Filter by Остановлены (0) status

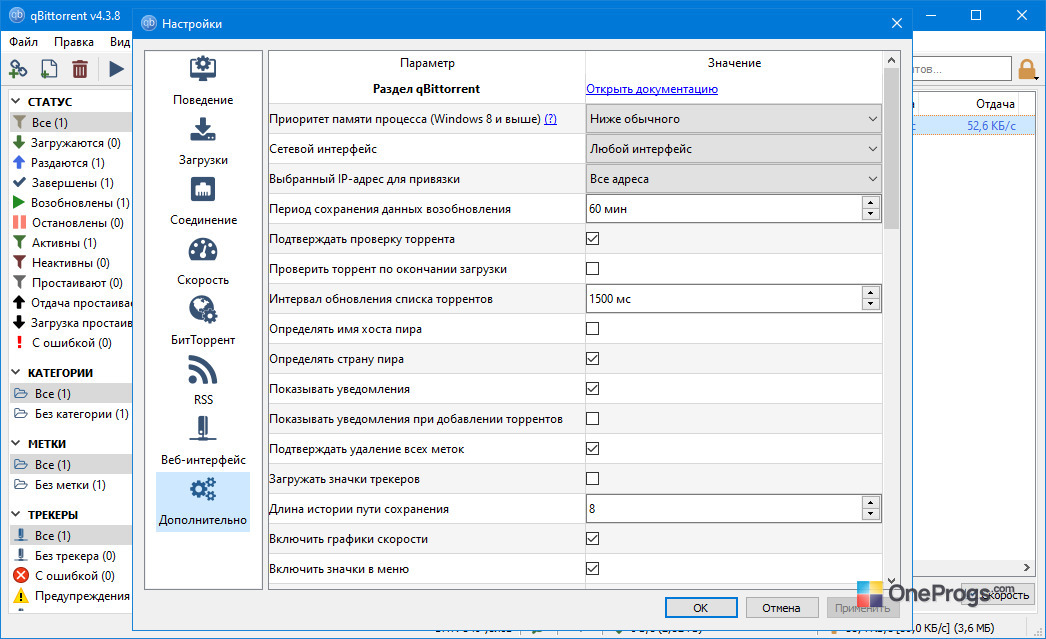pos(71,223)
